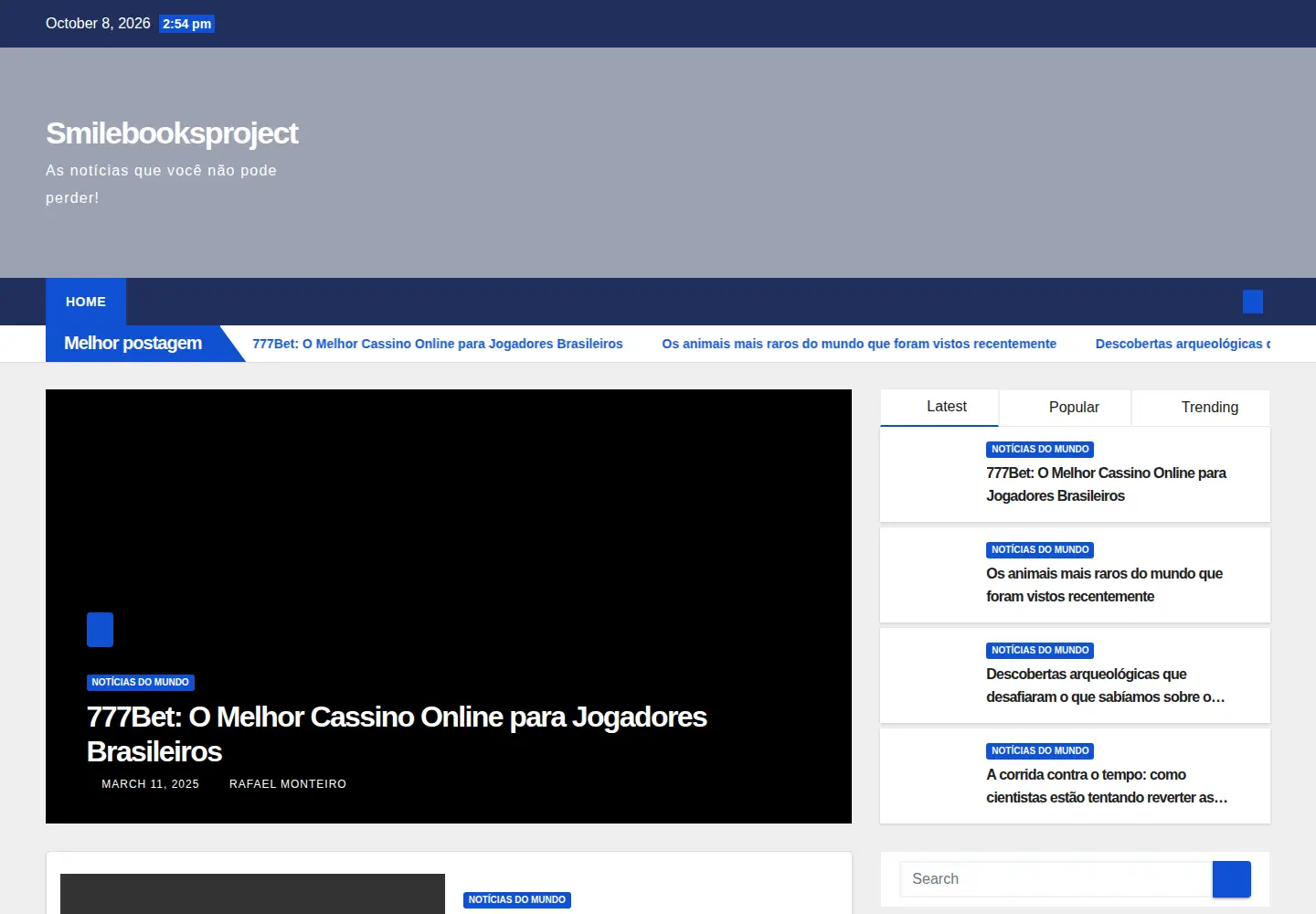Click the blue search icon in navigation bar
The height and width of the screenshot is (914, 1316).
coord(1253,302)
